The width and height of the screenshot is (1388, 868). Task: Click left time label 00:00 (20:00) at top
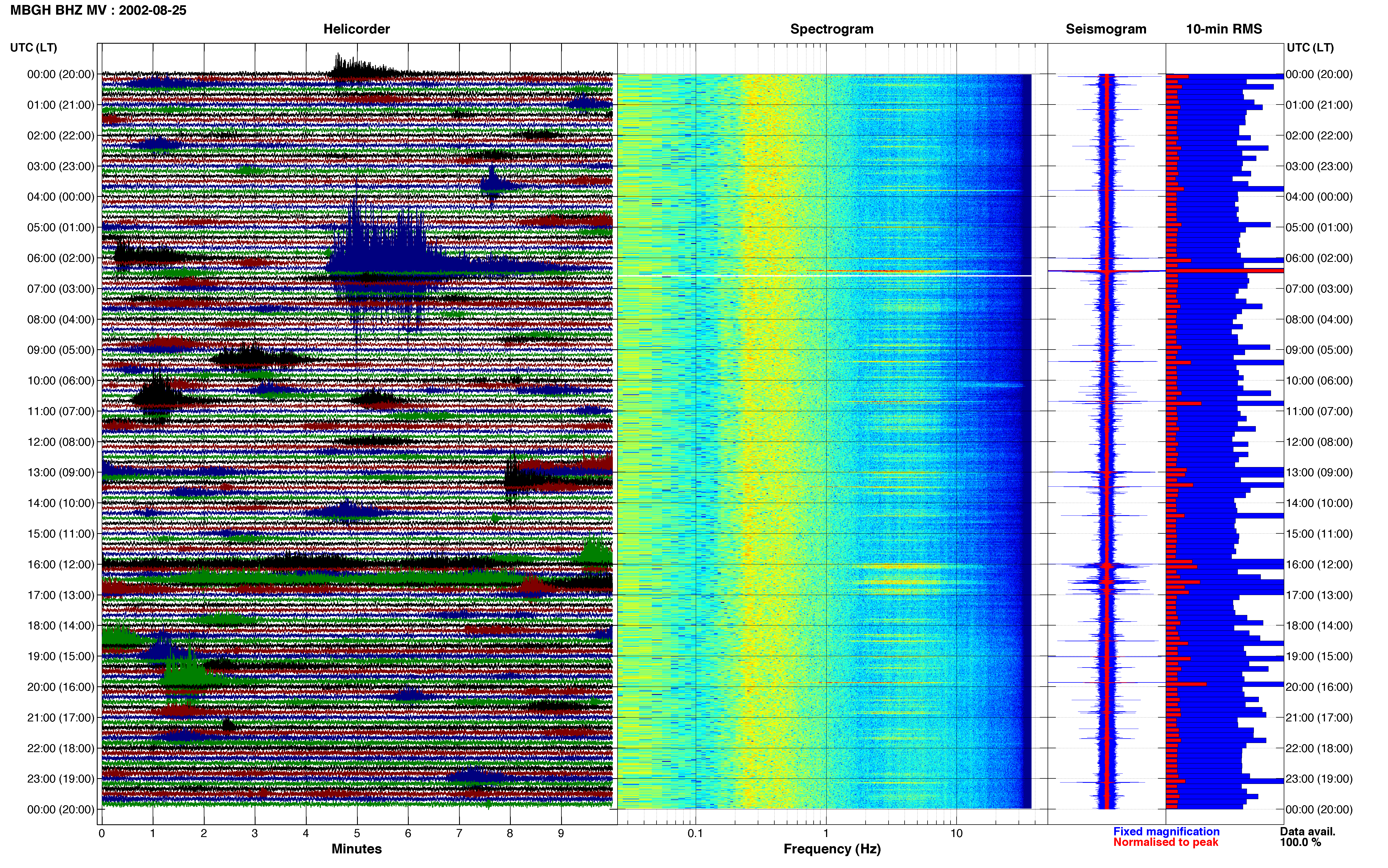coord(61,74)
